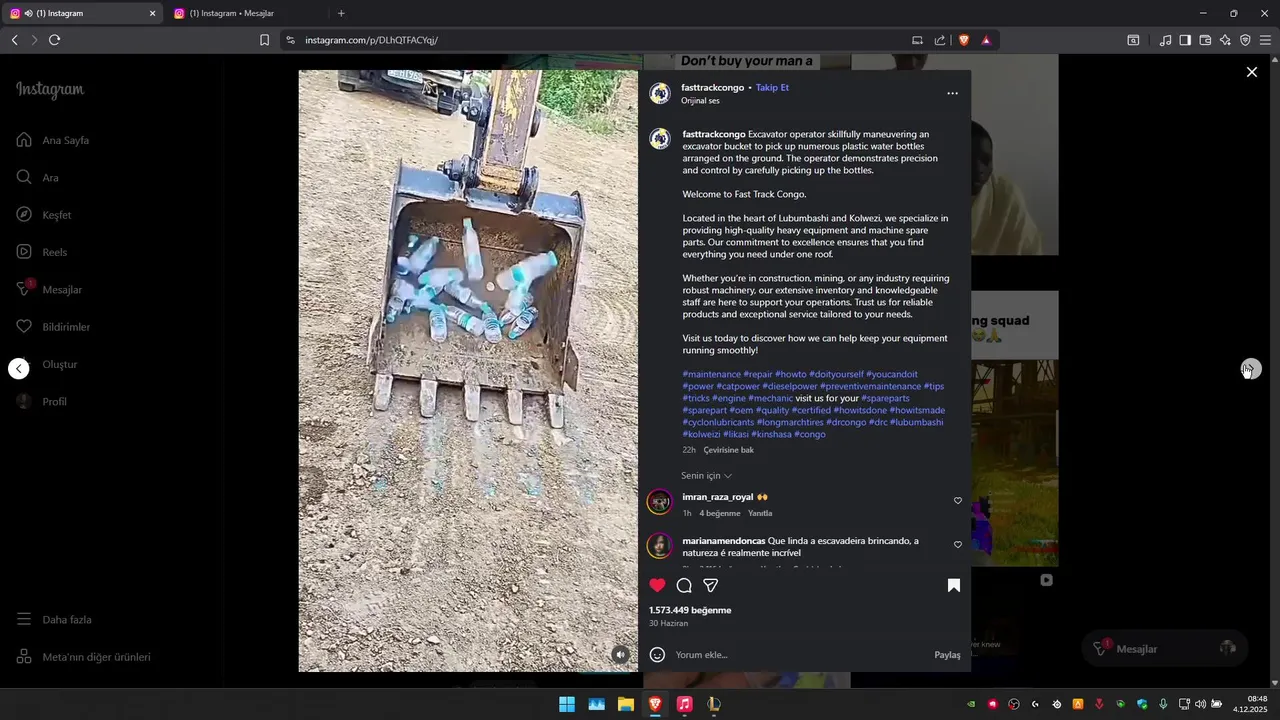Open Apple Music app in taskbar
The image size is (1280, 720).
tap(684, 704)
